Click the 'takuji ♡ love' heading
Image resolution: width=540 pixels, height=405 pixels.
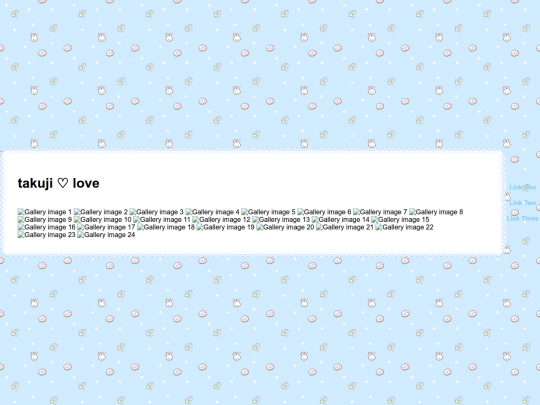(59, 183)
